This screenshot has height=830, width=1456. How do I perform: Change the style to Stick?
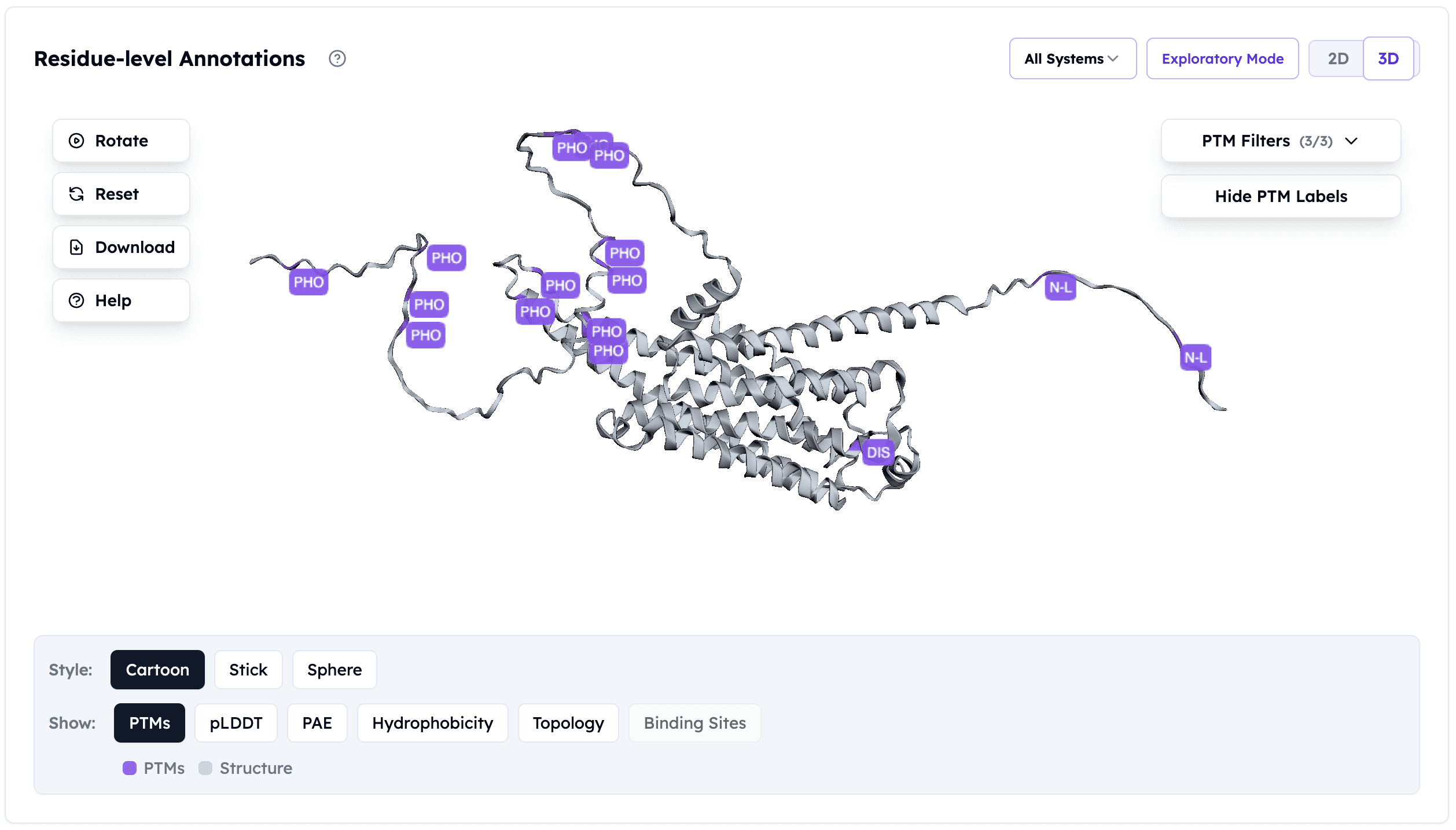click(x=248, y=670)
